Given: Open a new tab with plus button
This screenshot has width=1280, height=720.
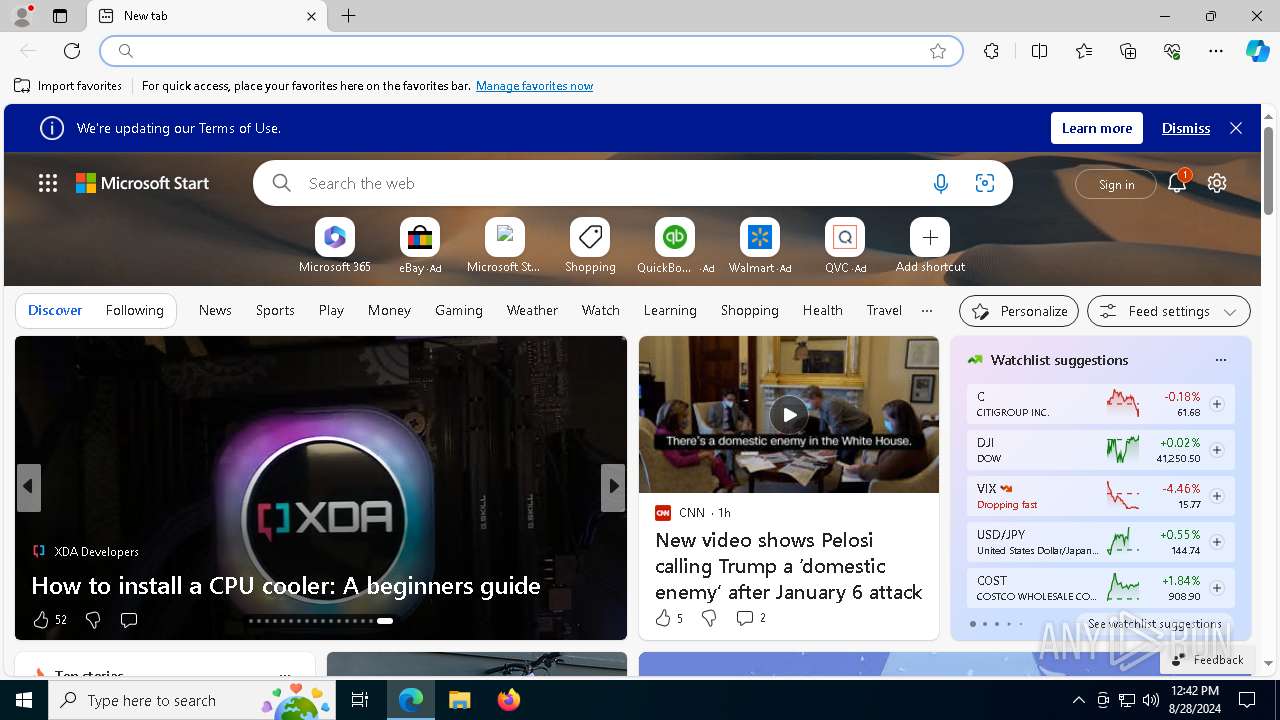Looking at the screenshot, I should (348, 16).
